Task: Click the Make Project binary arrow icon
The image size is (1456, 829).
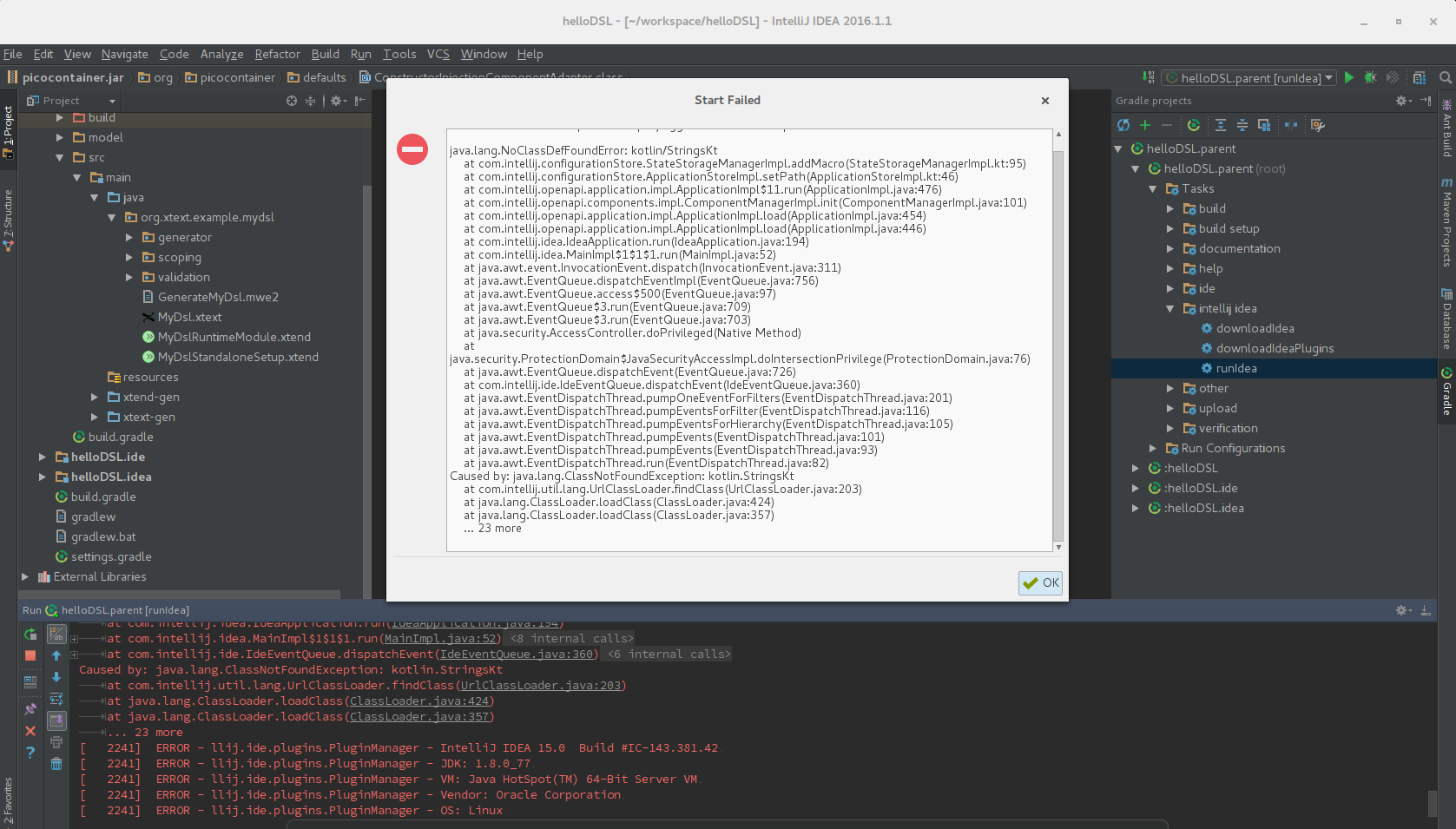Action: click(1149, 77)
